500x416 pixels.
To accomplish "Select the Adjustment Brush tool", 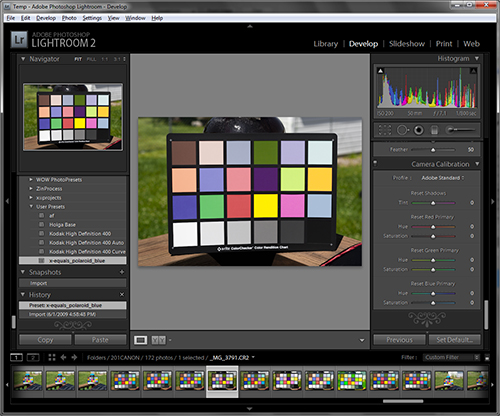I will click(x=461, y=130).
